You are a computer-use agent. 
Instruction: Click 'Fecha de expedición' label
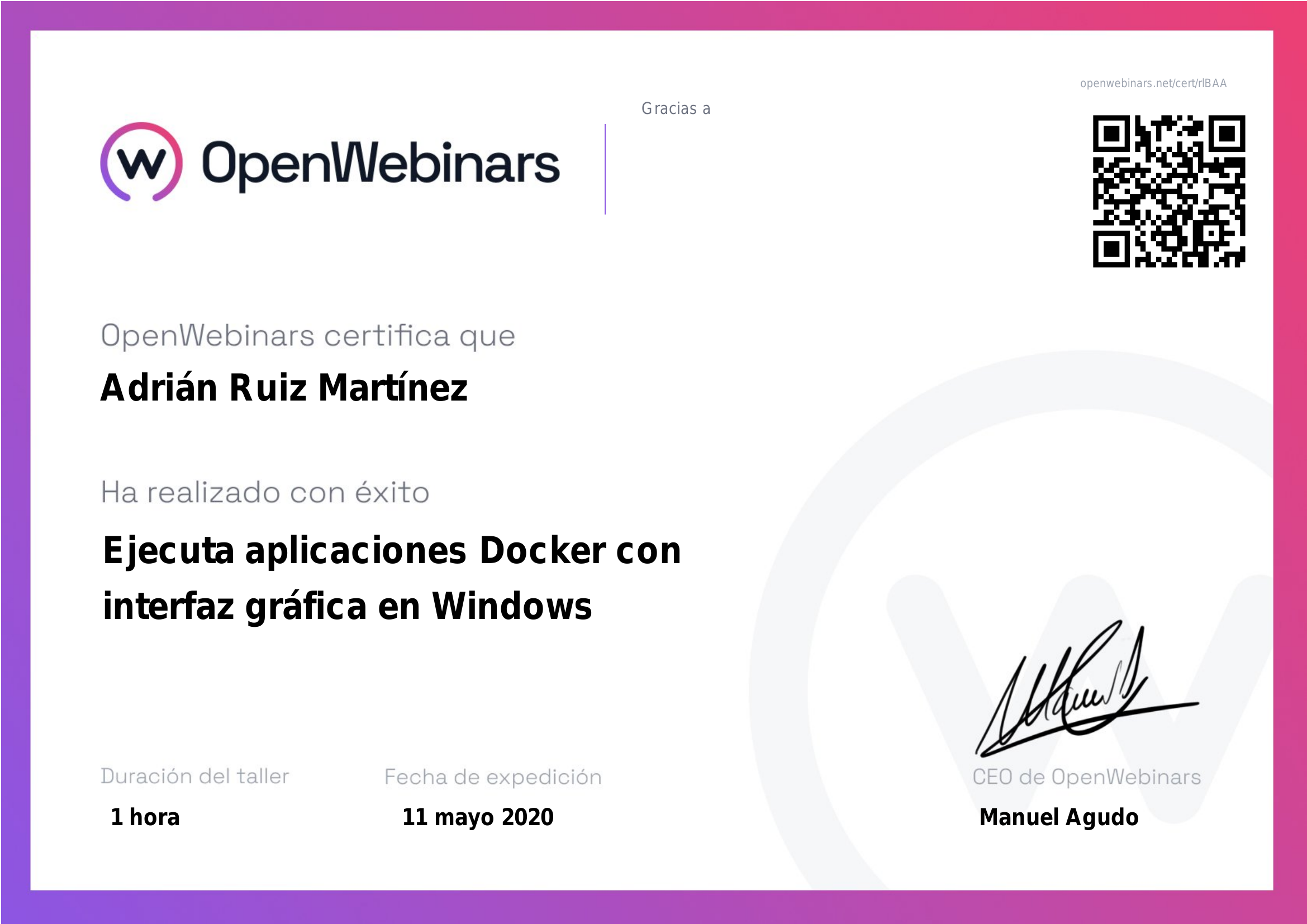point(493,778)
